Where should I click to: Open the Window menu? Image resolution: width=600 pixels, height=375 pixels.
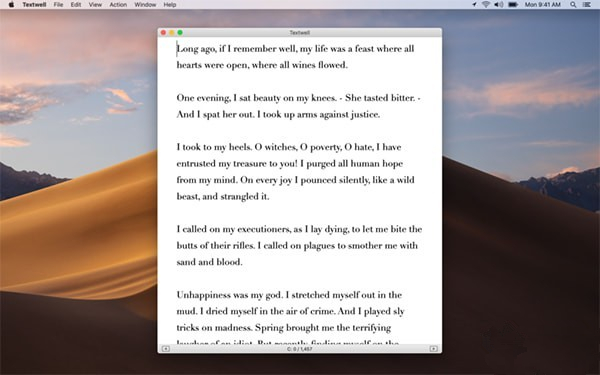pos(145,5)
